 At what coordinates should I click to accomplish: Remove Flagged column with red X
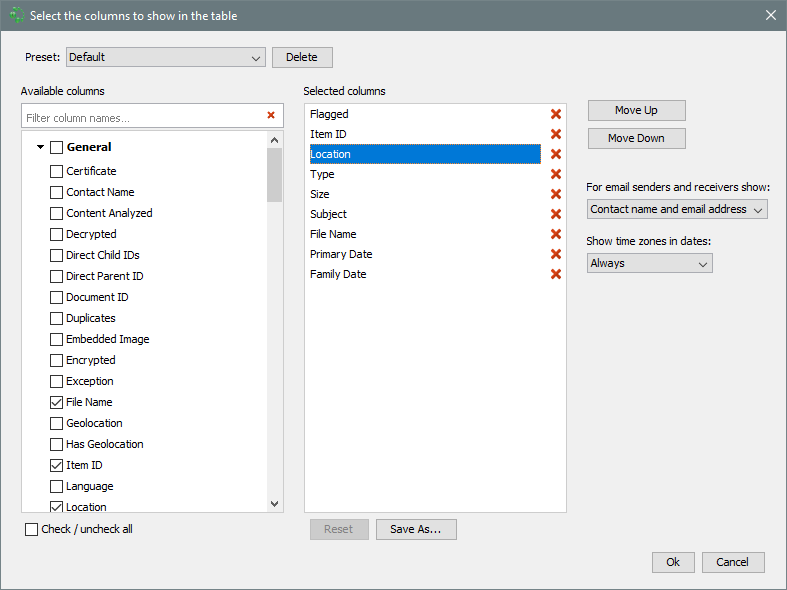(556, 114)
